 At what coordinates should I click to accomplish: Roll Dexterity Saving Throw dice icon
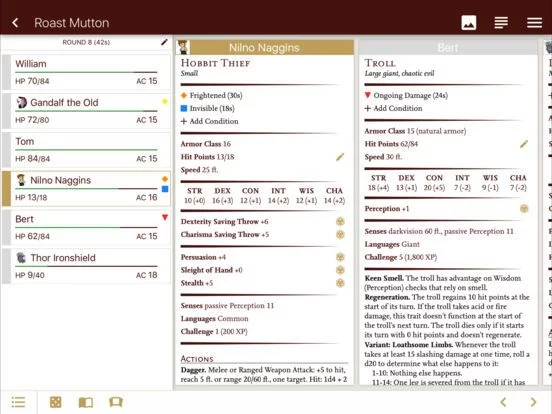[x=340, y=221]
